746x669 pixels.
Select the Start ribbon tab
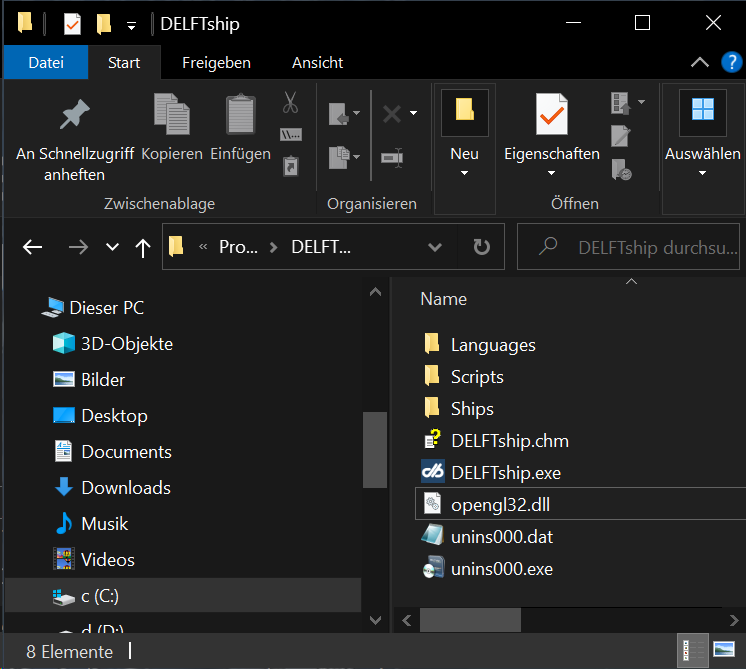point(124,62)
